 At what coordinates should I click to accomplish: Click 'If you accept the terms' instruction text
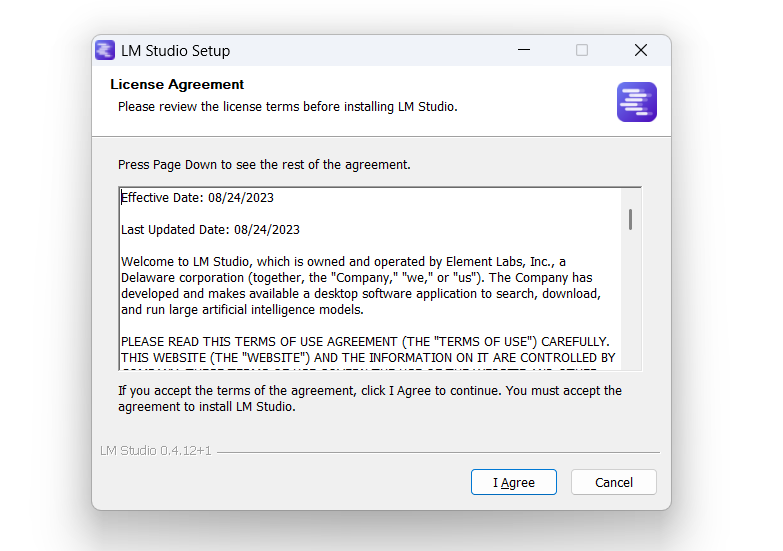click(370, 399)
